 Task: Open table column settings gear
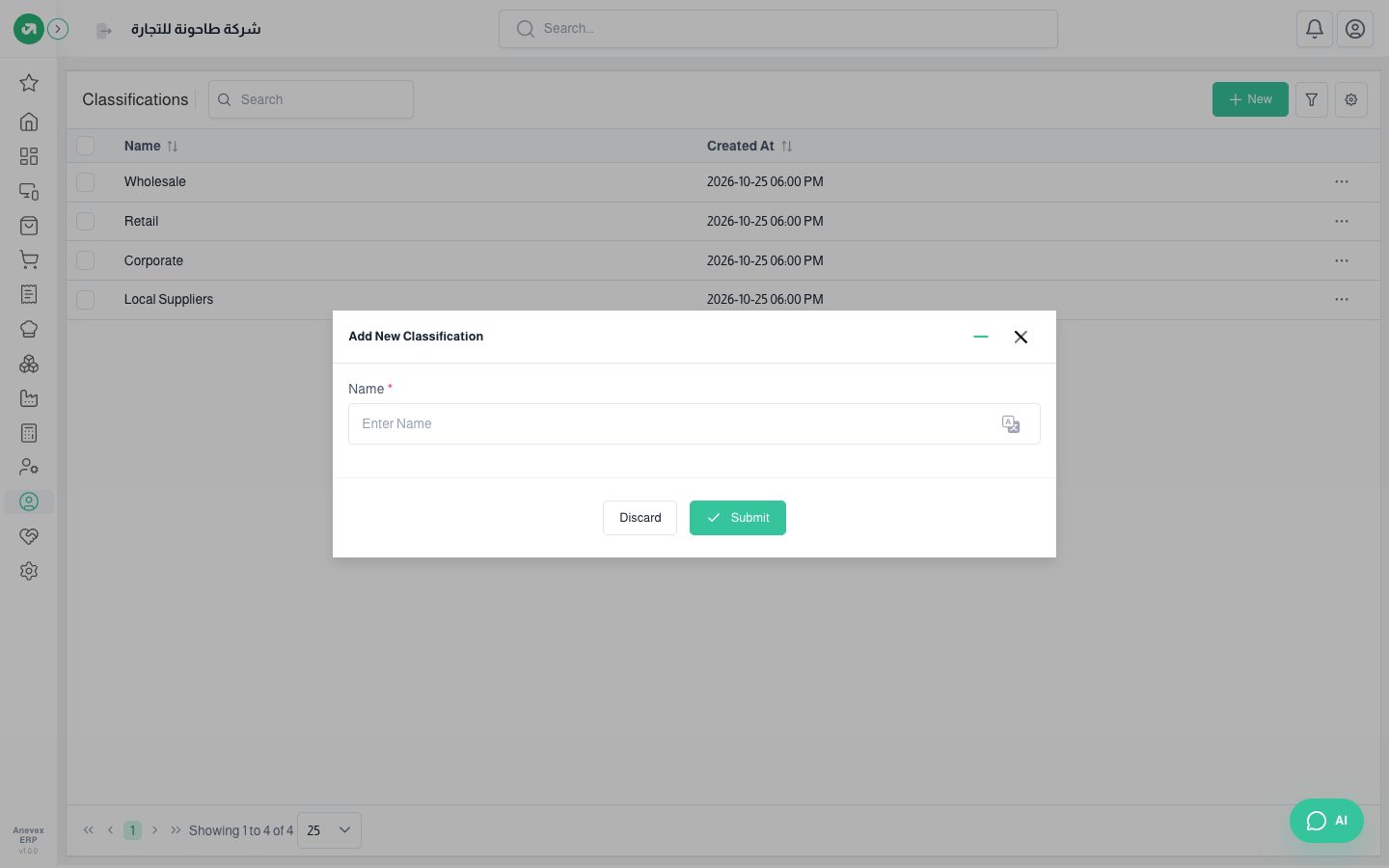tap(1351, 99)
